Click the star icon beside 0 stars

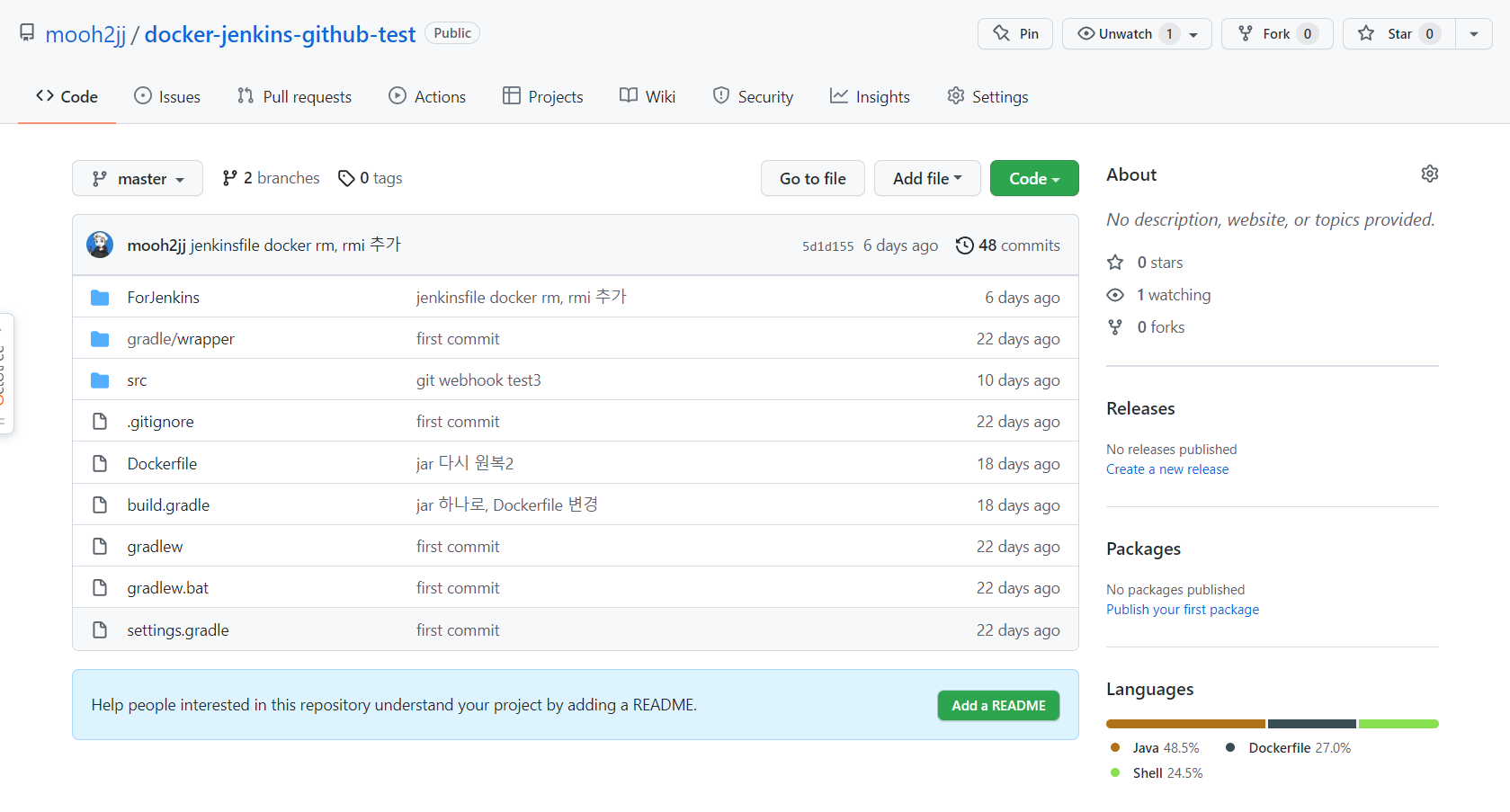pos(1115,263)
